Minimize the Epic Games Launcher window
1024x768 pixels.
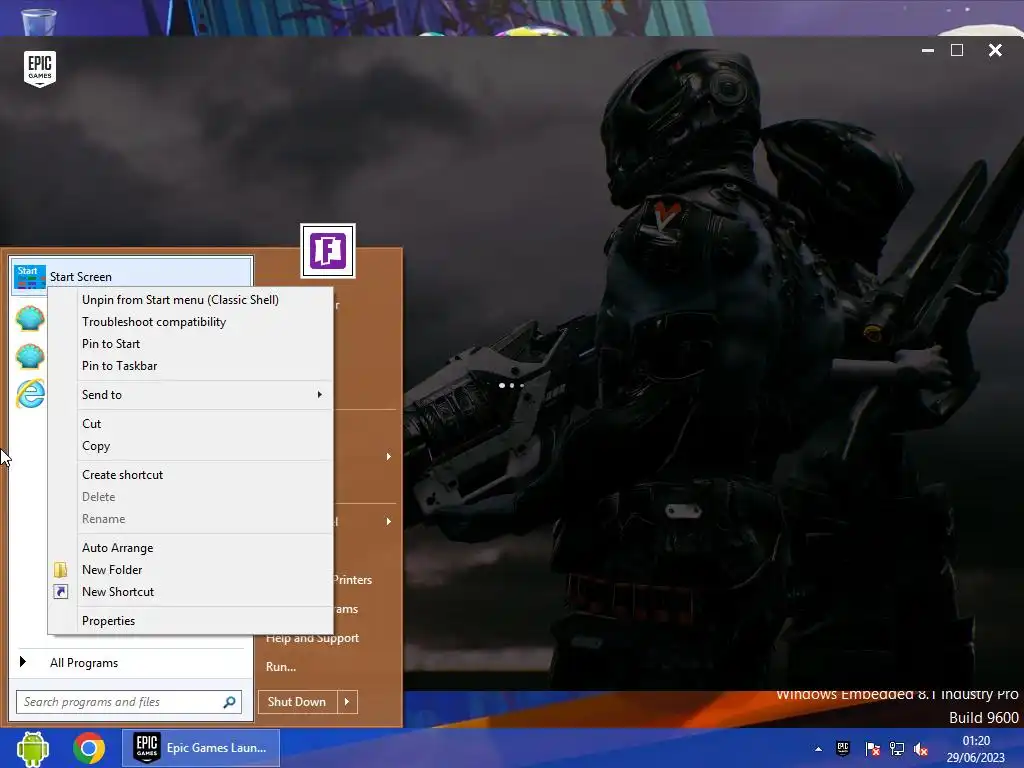(927, 50)
